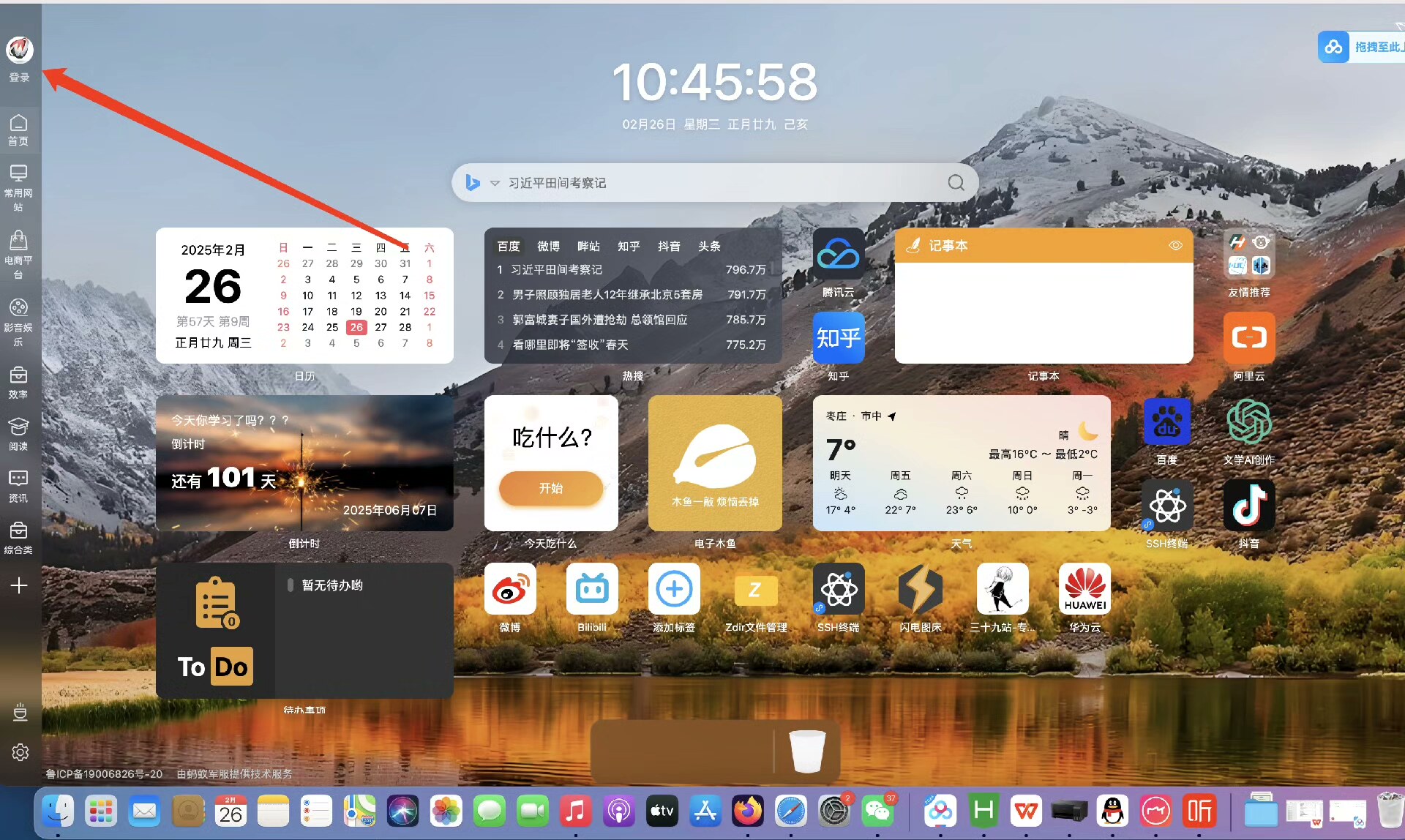Open the Zdir file manager icon
This screenshot has height=840, width=1405.
755,589
